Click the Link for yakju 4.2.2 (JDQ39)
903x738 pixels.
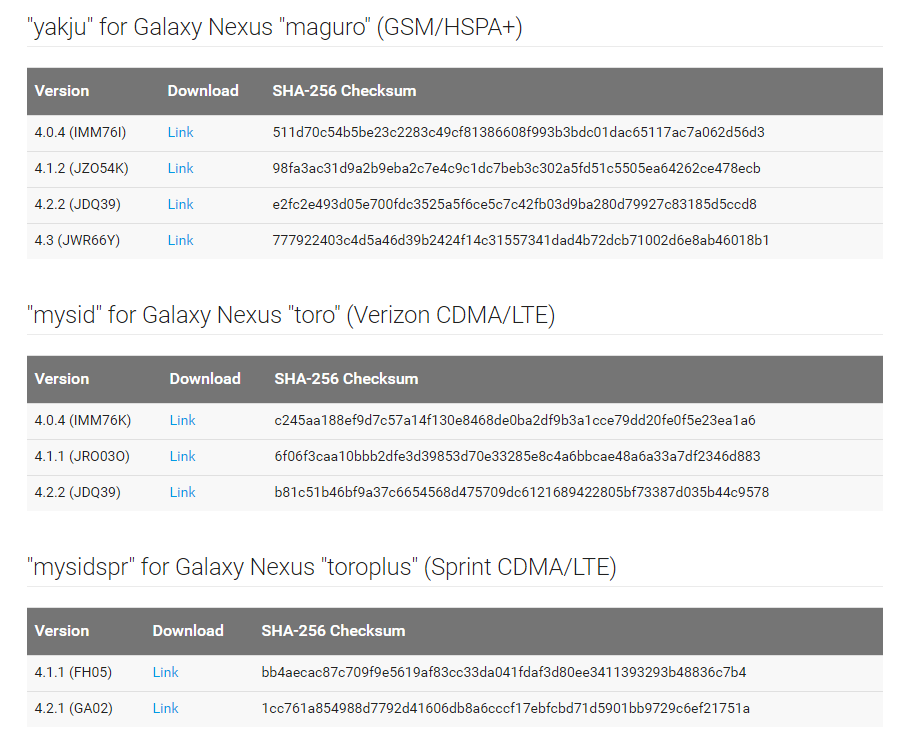[180, 204]
